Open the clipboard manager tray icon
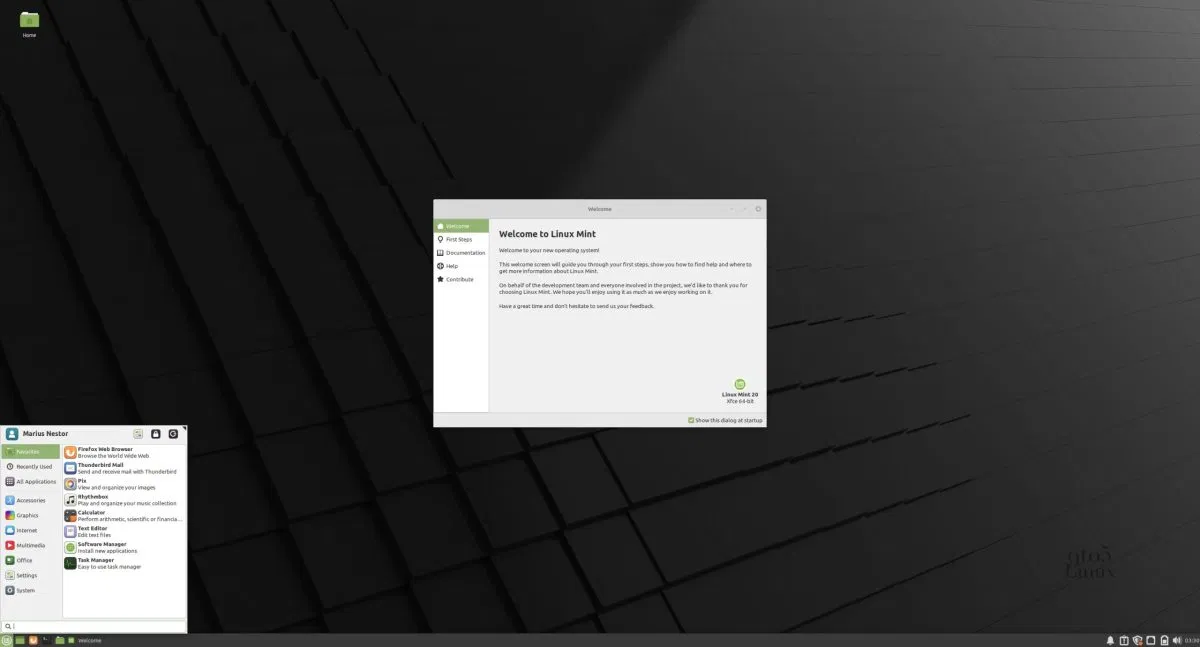Viewport: 1200px width, 647px height. click(x=1124, y=640)
